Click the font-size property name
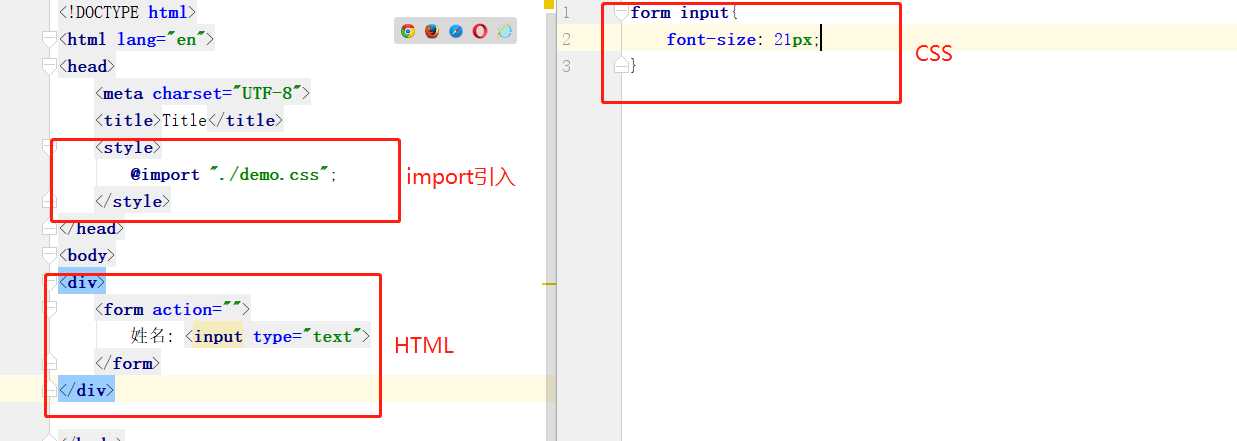1237x441 pixels. click(710, 40)
